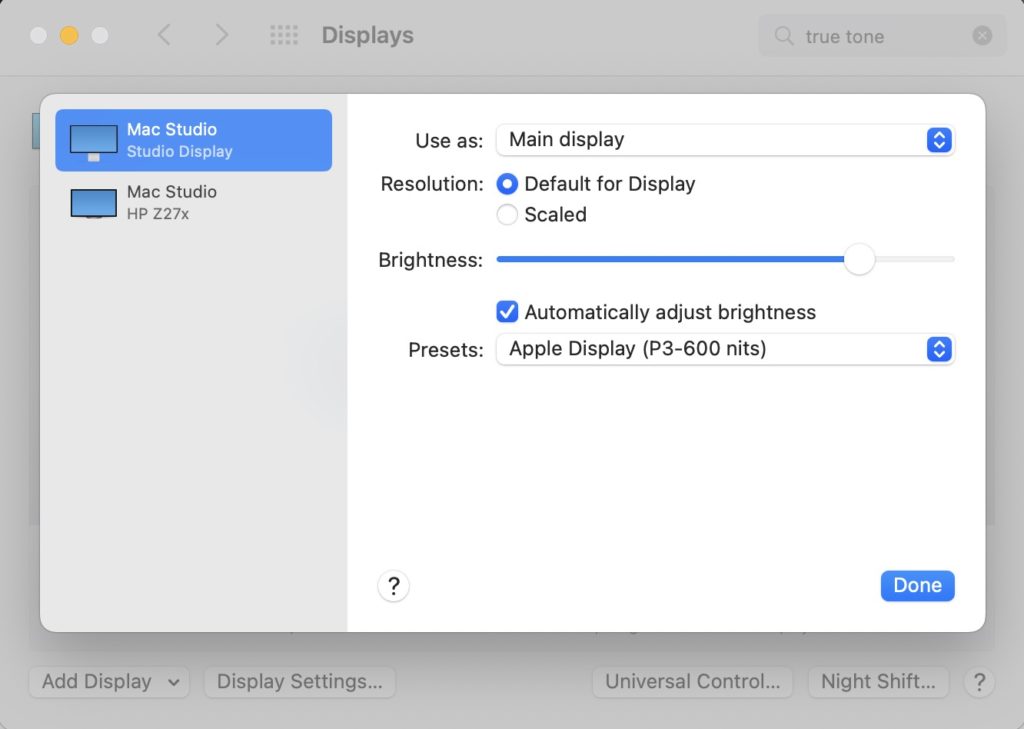Image resolution: width=1024 pixels, height=729 pixels.
Task: Click the Brightness slider knob
Action: coord(859,259)
